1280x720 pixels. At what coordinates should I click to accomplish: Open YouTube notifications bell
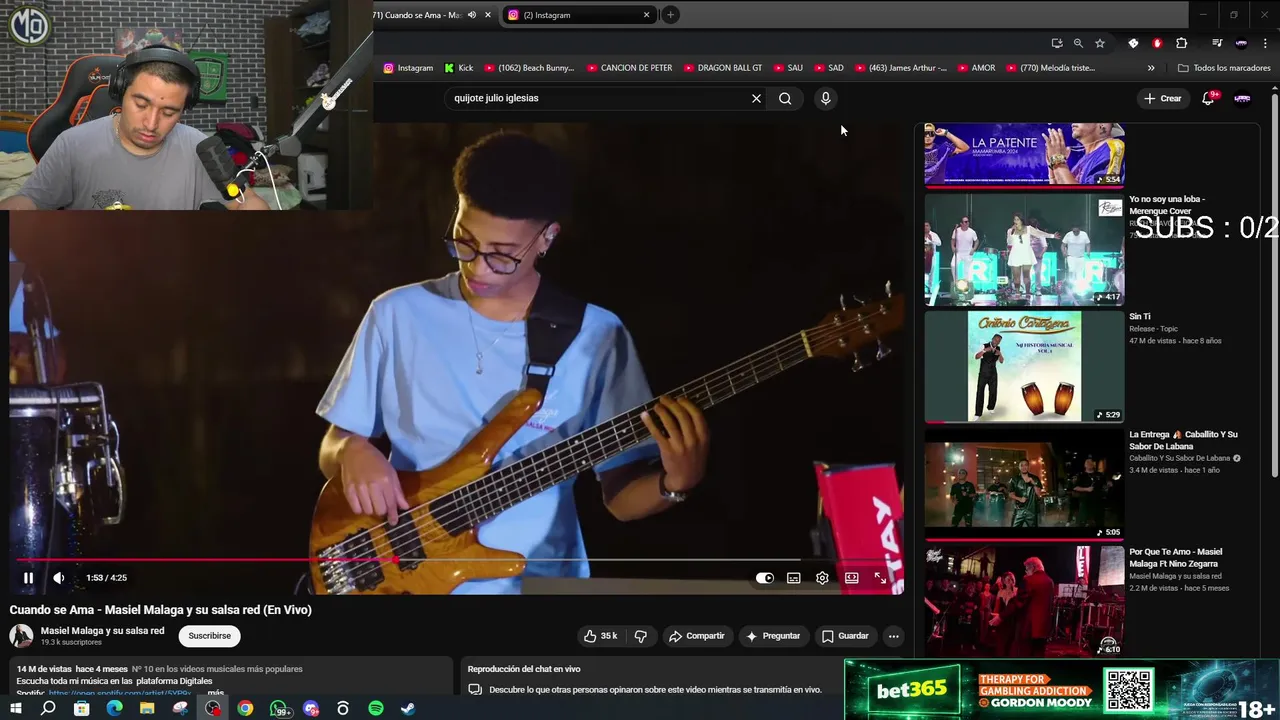[x=1208, y=98]
